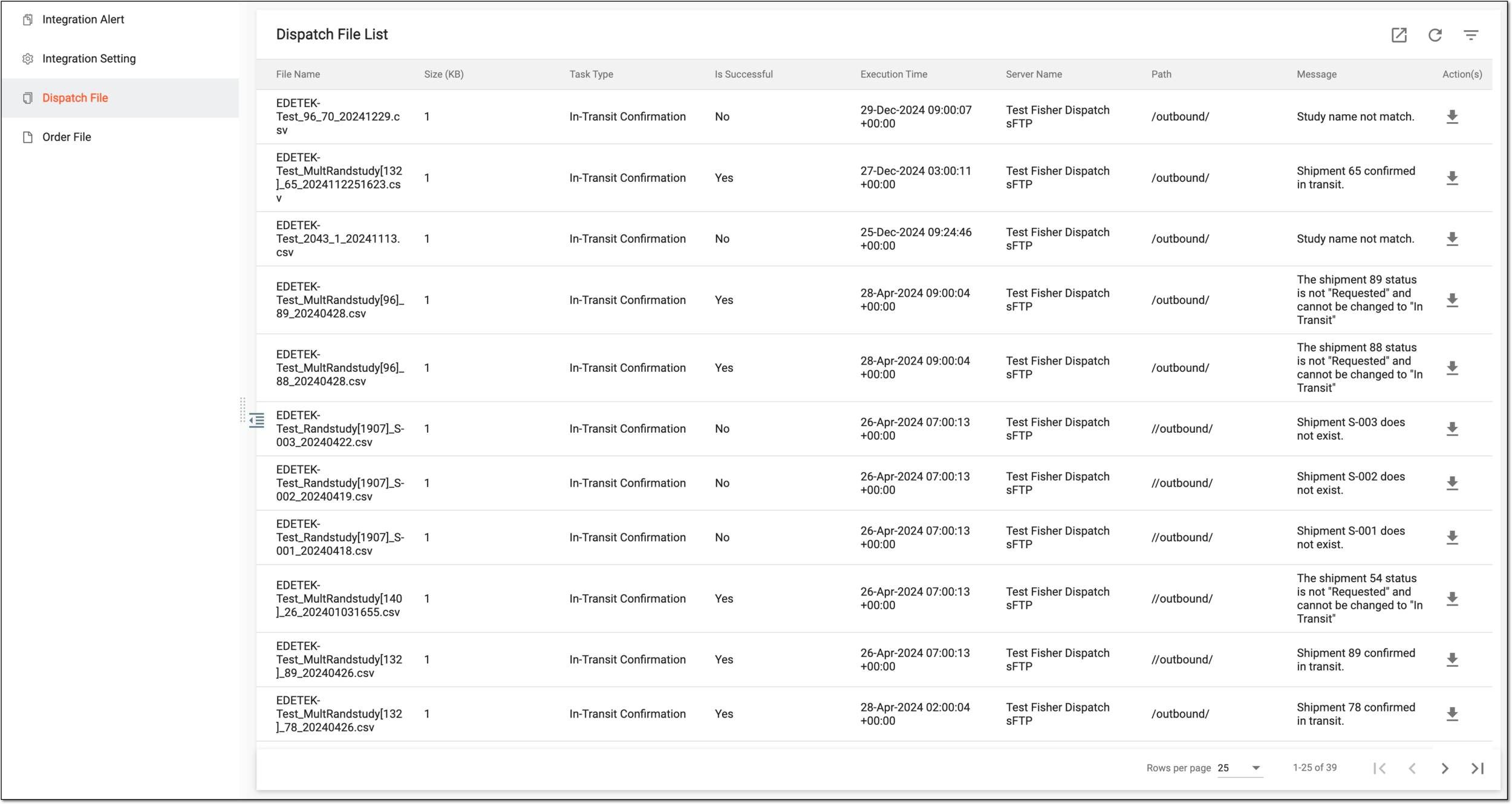Click file name MultRandstudy[96]_88_20240428.csv
The width and height of the screenshot is (1512, 804).
341,368
